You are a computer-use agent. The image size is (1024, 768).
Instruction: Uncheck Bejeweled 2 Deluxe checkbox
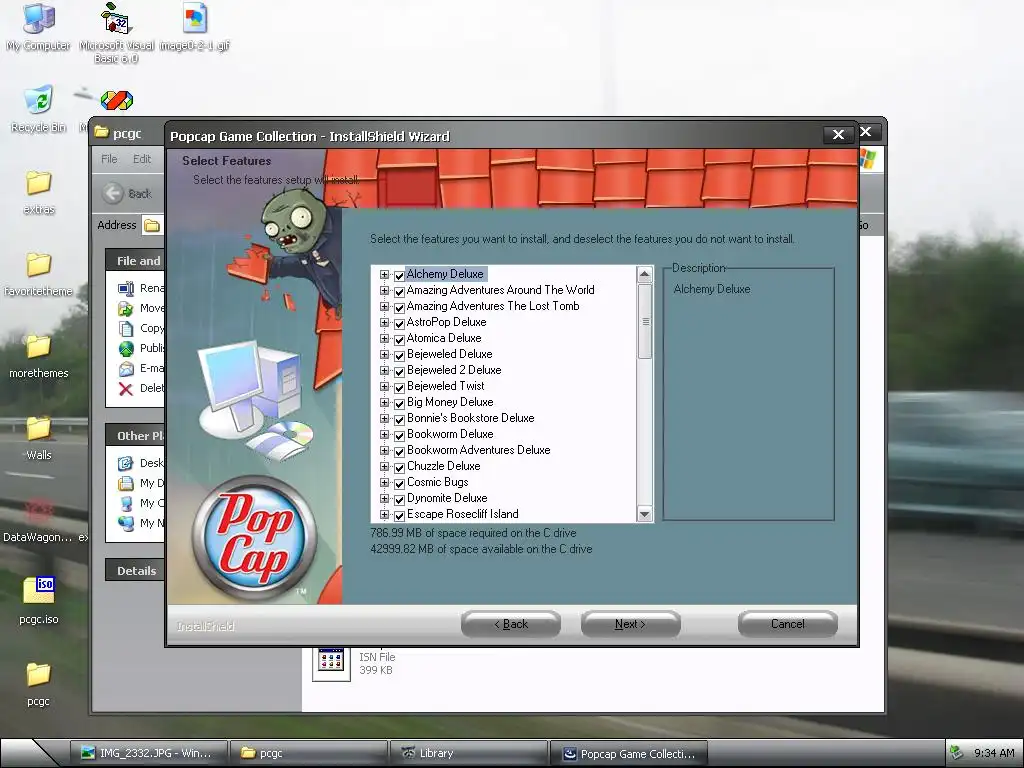(x=399, y=371)
